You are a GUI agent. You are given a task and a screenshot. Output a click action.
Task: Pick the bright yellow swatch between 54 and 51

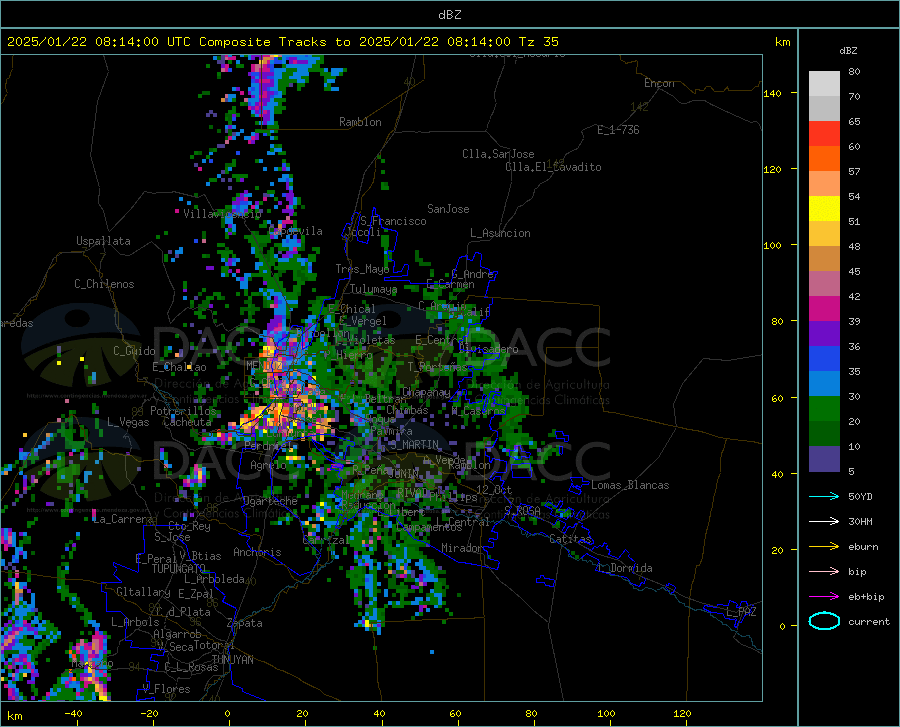(x=824, y=209)
